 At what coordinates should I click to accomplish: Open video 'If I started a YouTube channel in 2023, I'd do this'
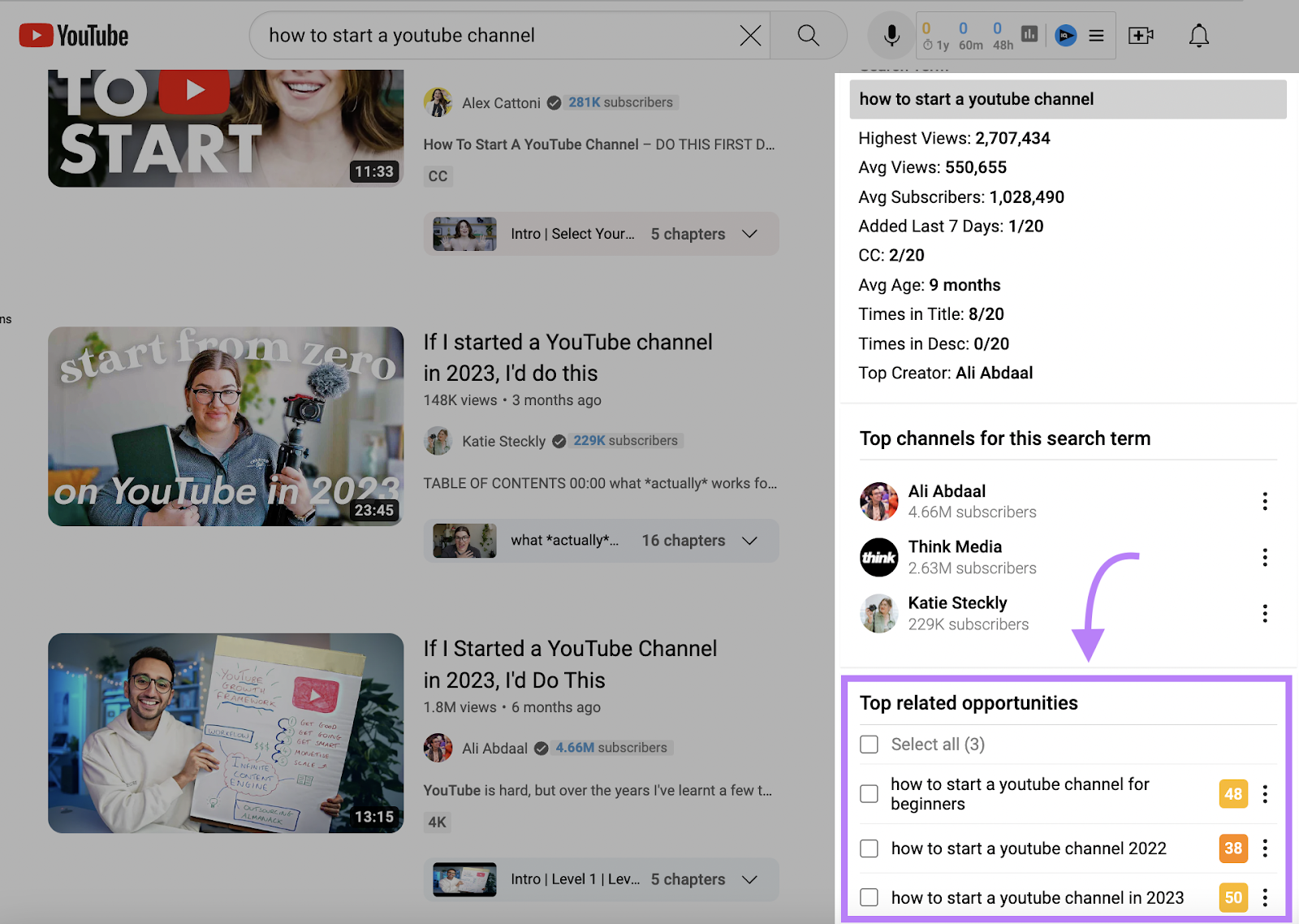click(568, 357)
